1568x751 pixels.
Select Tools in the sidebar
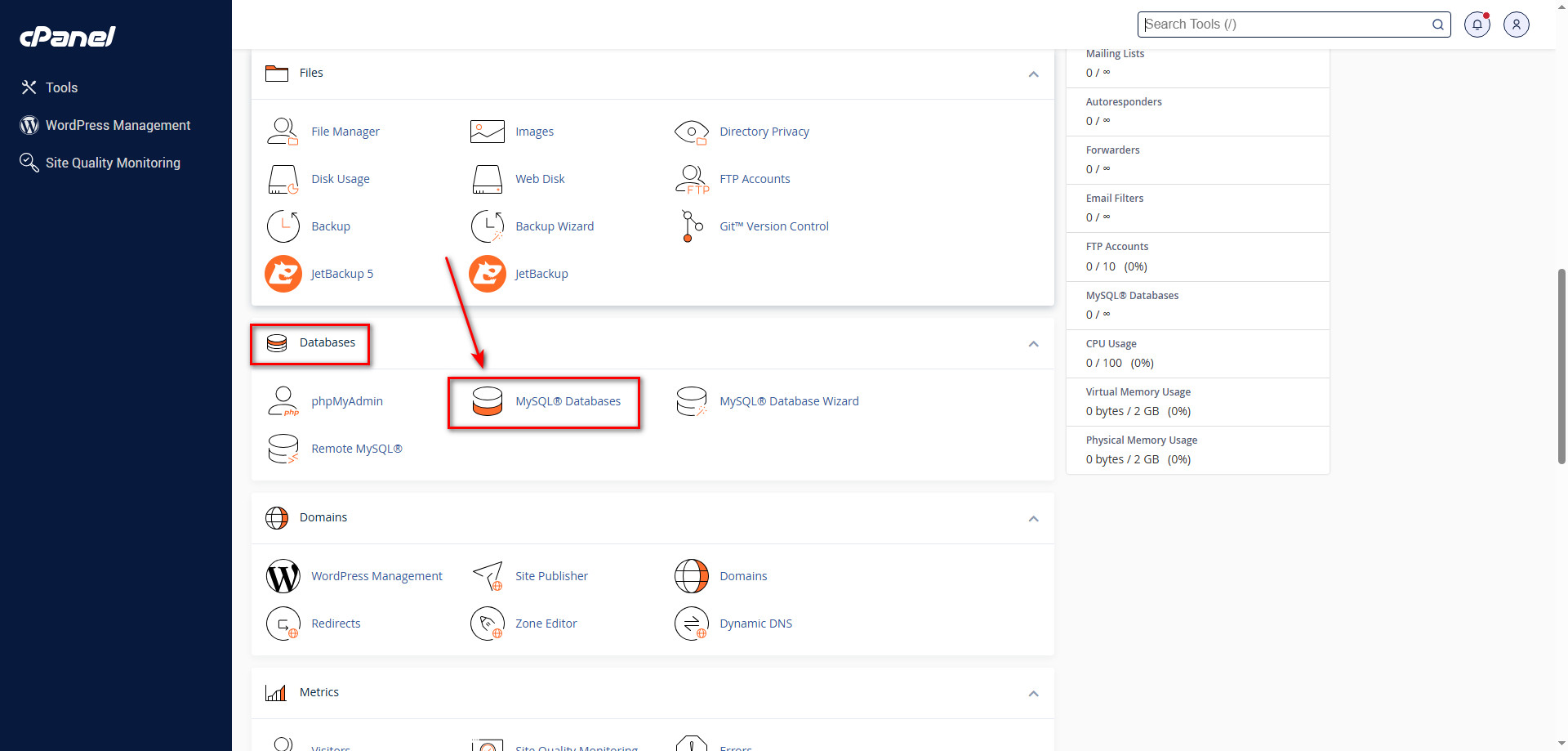pyautogui.click(x=61, y=87)
